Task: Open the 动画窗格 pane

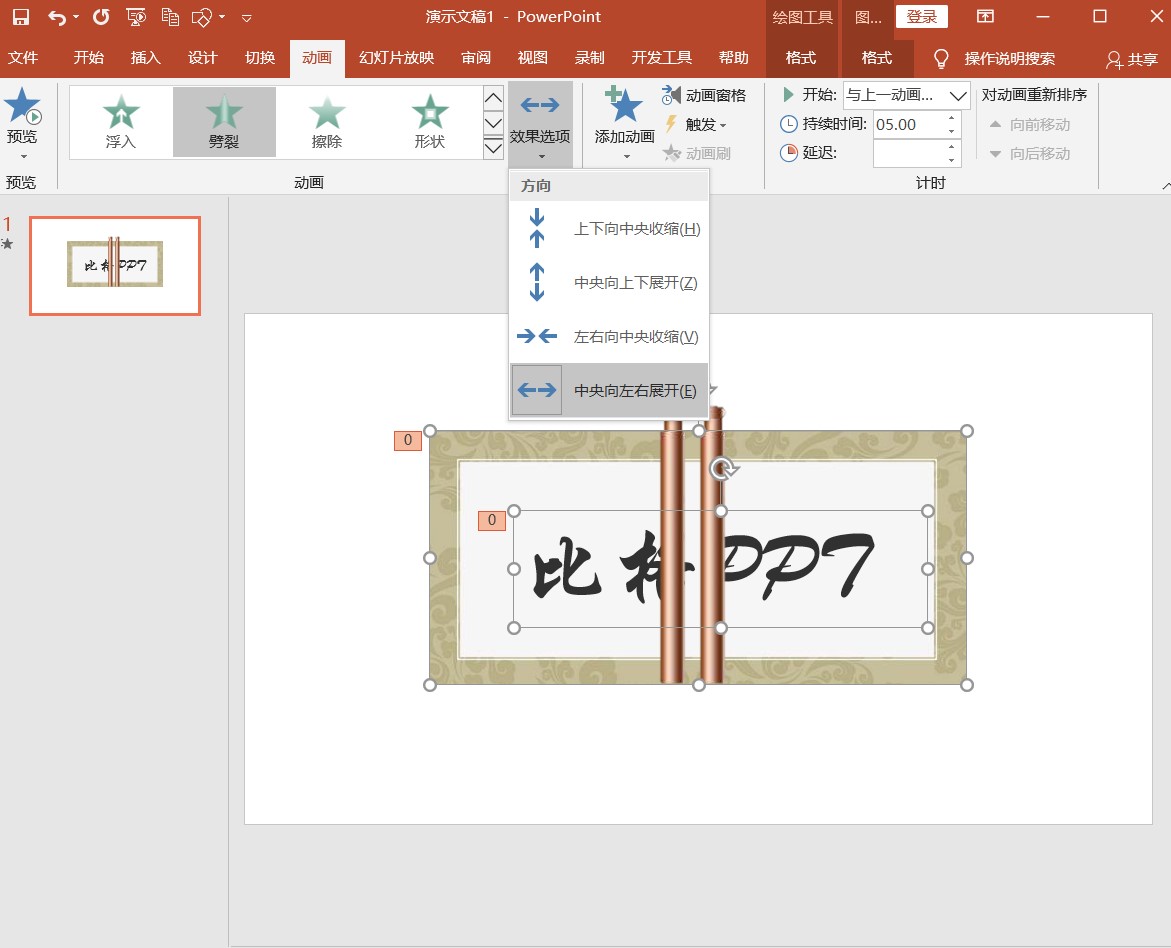Action: 704,95
